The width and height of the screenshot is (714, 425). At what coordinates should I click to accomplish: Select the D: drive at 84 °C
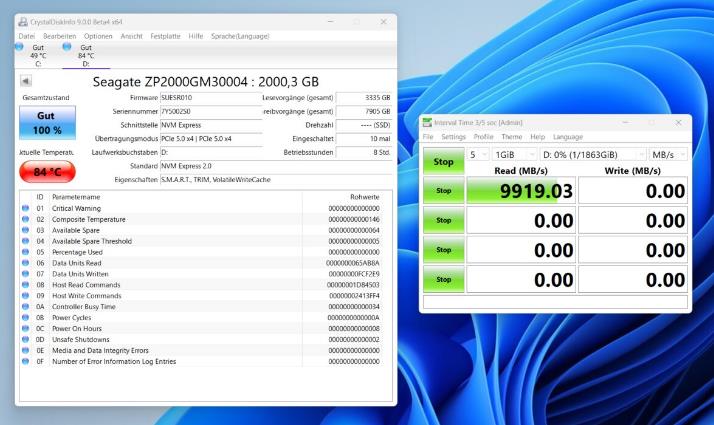click(85, 55)
